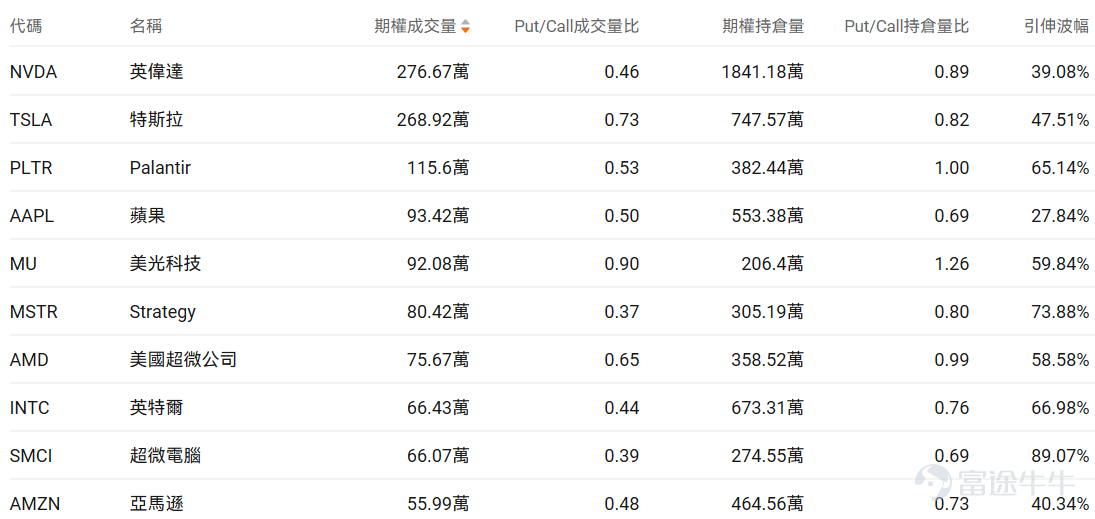Click MU open interest 206.4萬
The image size is (1095, 519).
[772, 263]
